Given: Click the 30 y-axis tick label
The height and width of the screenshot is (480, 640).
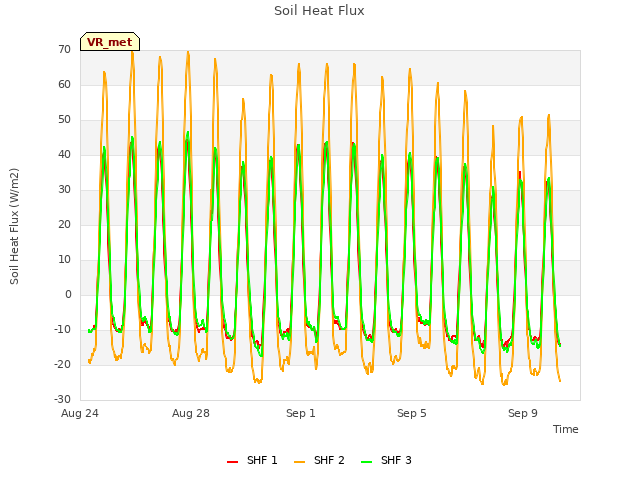Looking at the screenshot, I should pos(64,189).
